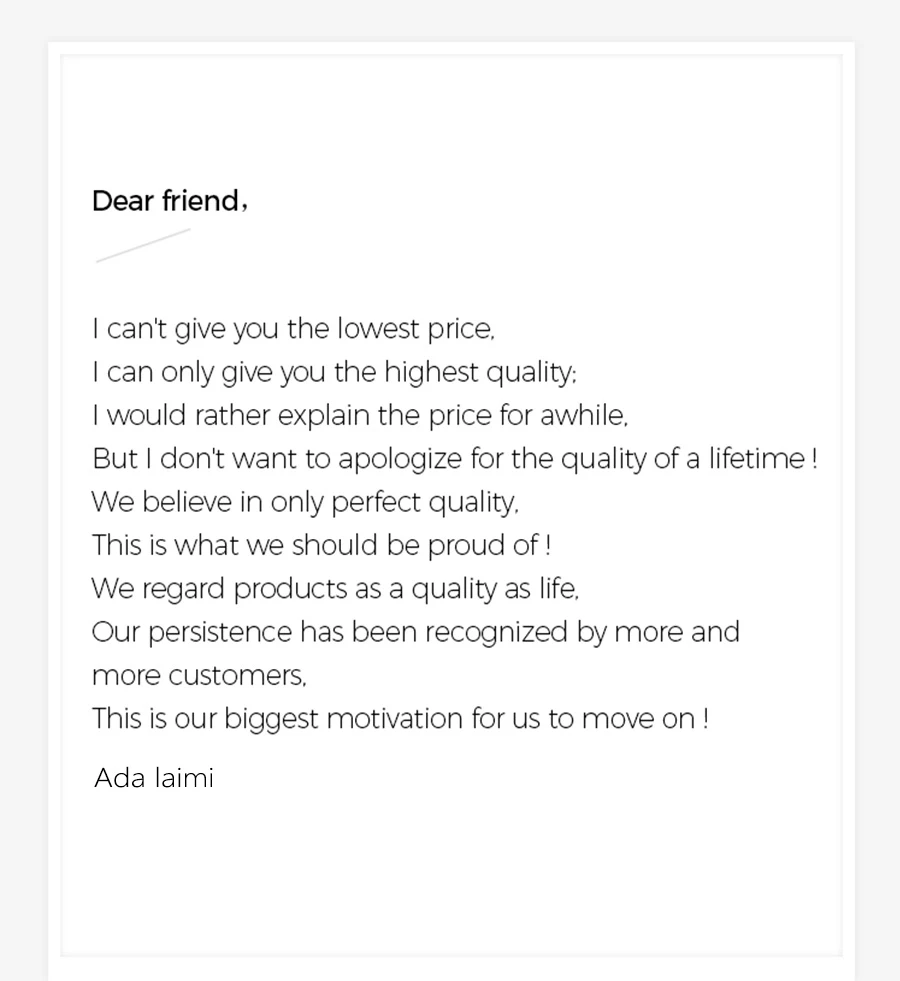Click the word "recognized" in the letter
This screenshot has width=900, height=981.
(x=495, y=632)
